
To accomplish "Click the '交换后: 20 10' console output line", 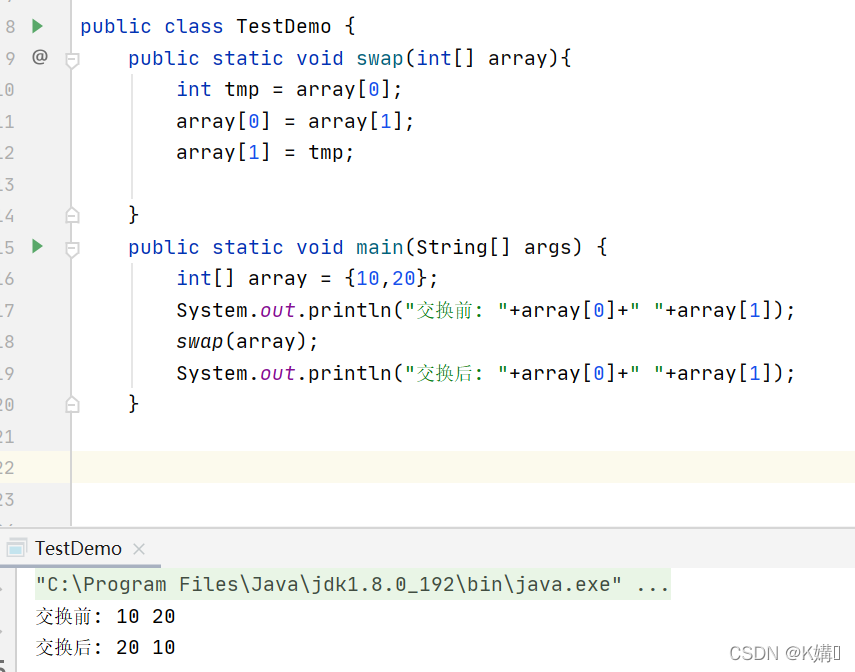I will click(105, 647).
